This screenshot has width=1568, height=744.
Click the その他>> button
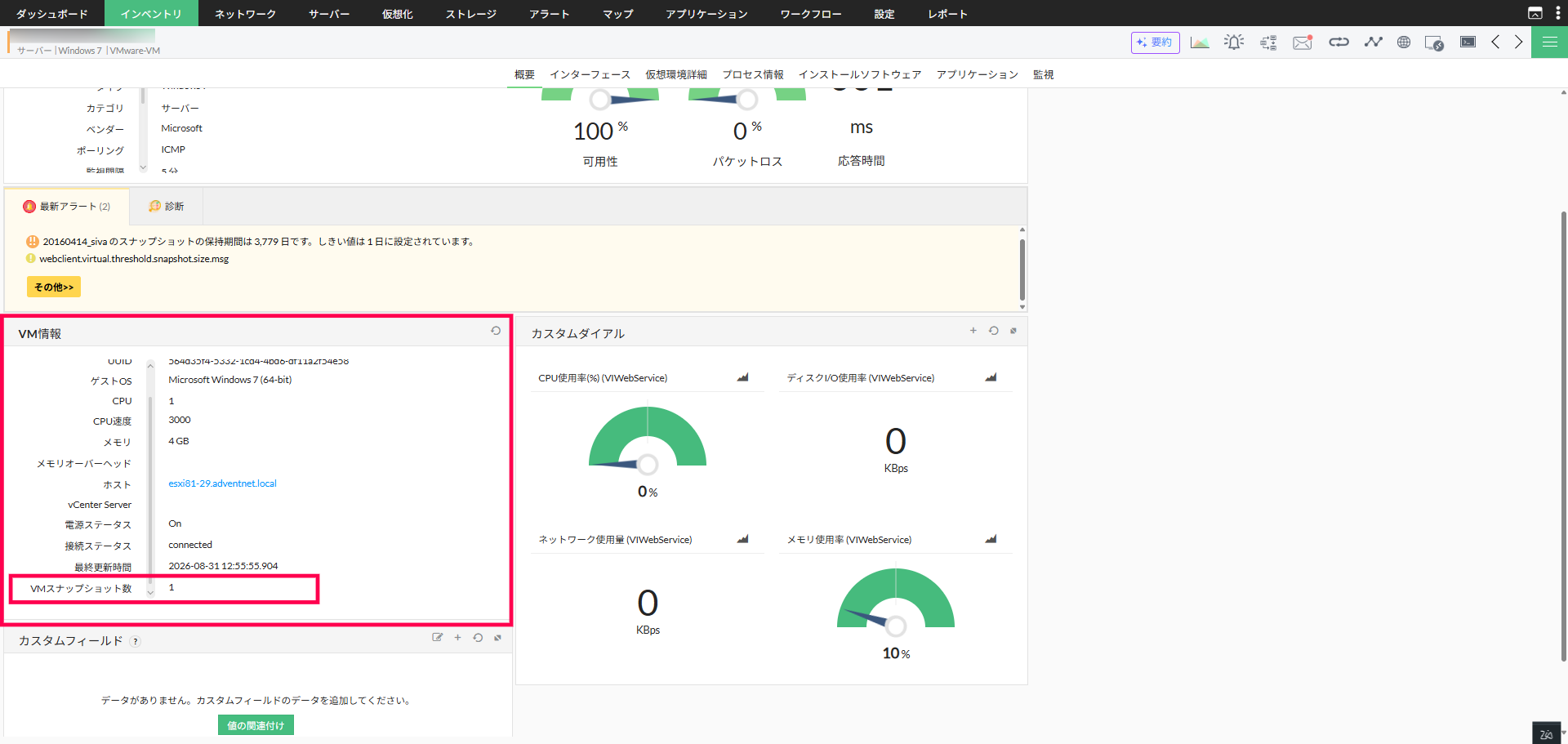[x=54, y=287]
